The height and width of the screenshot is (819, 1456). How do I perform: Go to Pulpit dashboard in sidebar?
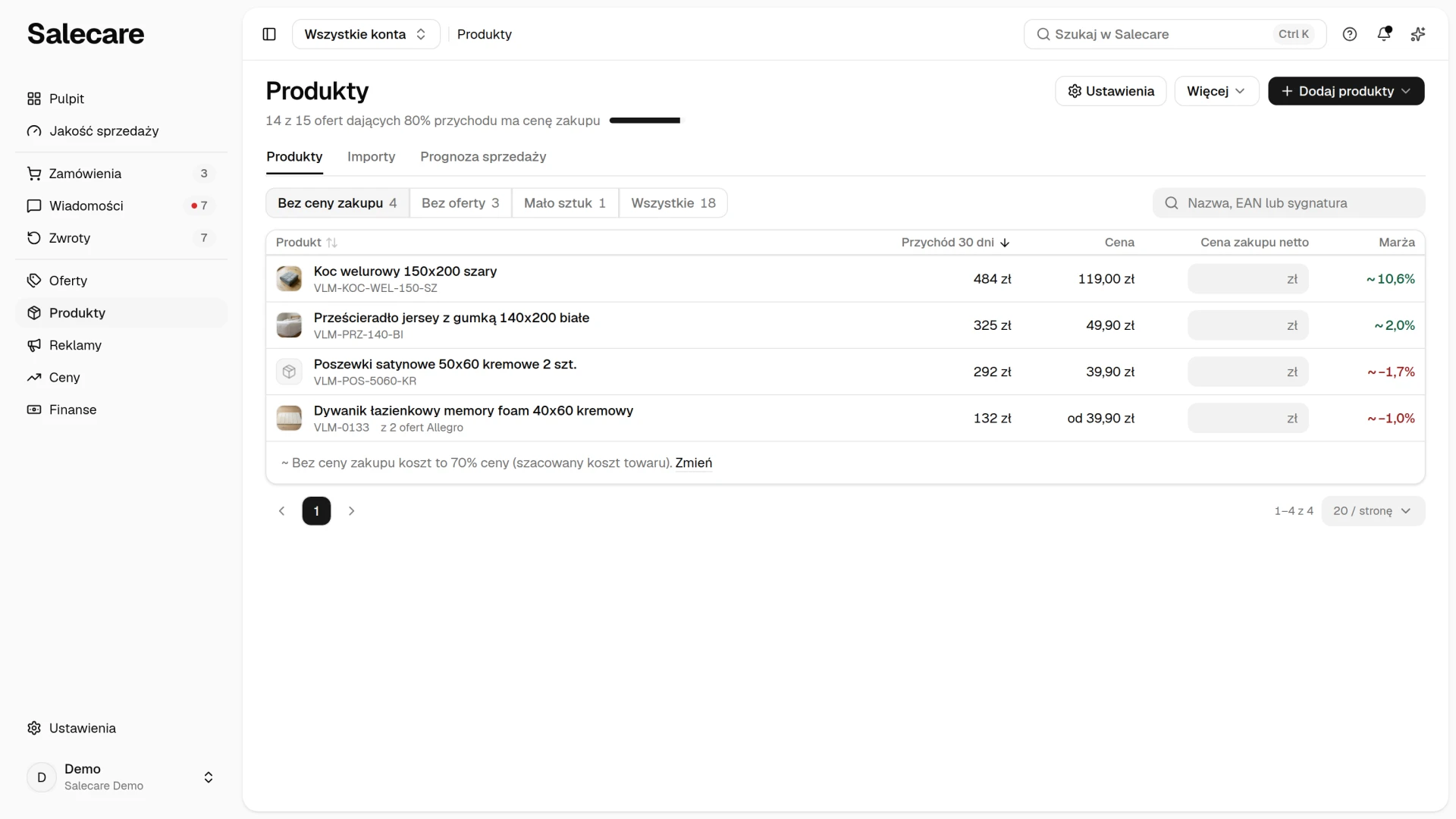click(121, 99)
